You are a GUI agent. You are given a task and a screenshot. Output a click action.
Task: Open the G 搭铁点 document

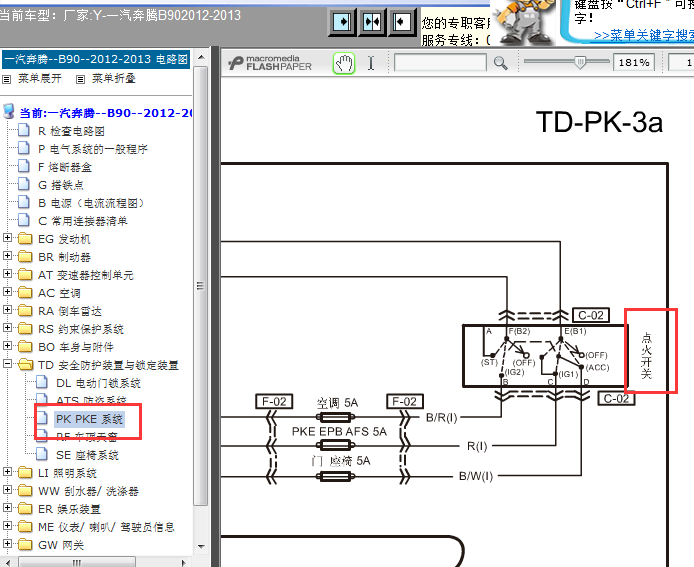[x=61, y=185]
